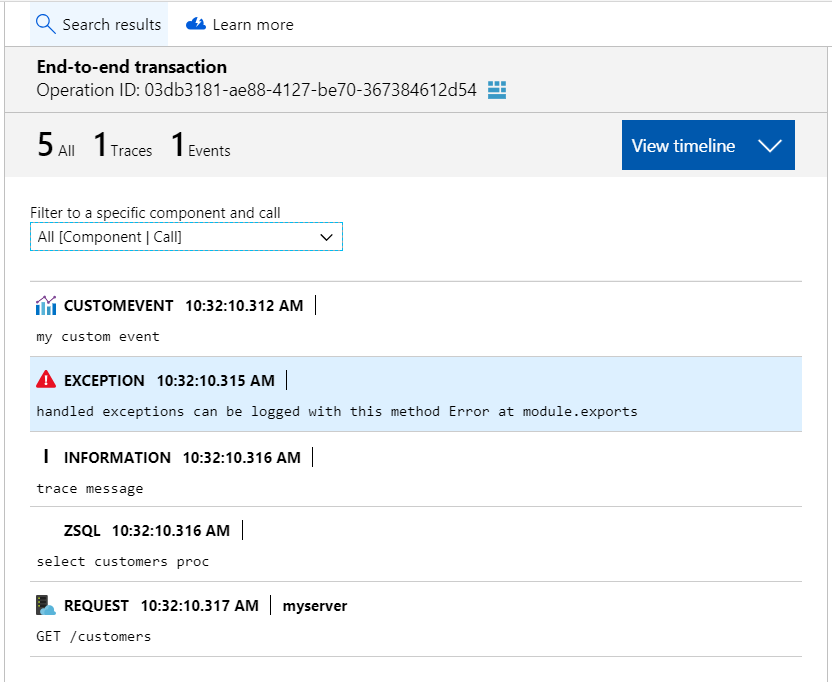Screen dimensions: 832x682
Task: Click the INFORMATION trace marker icon
Action: coord(44,457)
